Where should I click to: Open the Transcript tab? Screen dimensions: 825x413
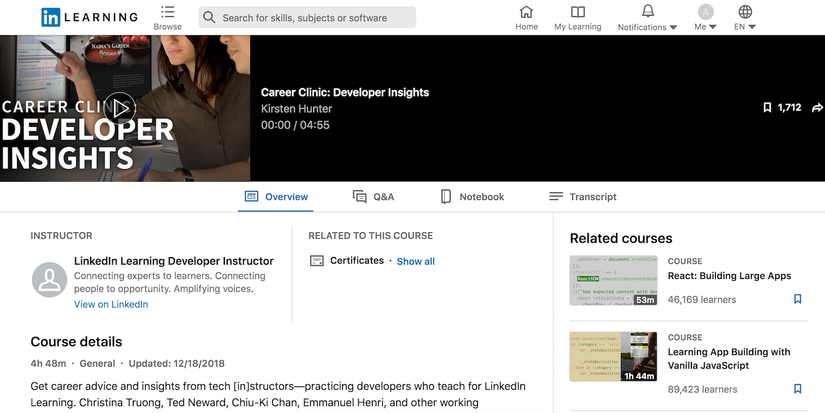(582, 197)
